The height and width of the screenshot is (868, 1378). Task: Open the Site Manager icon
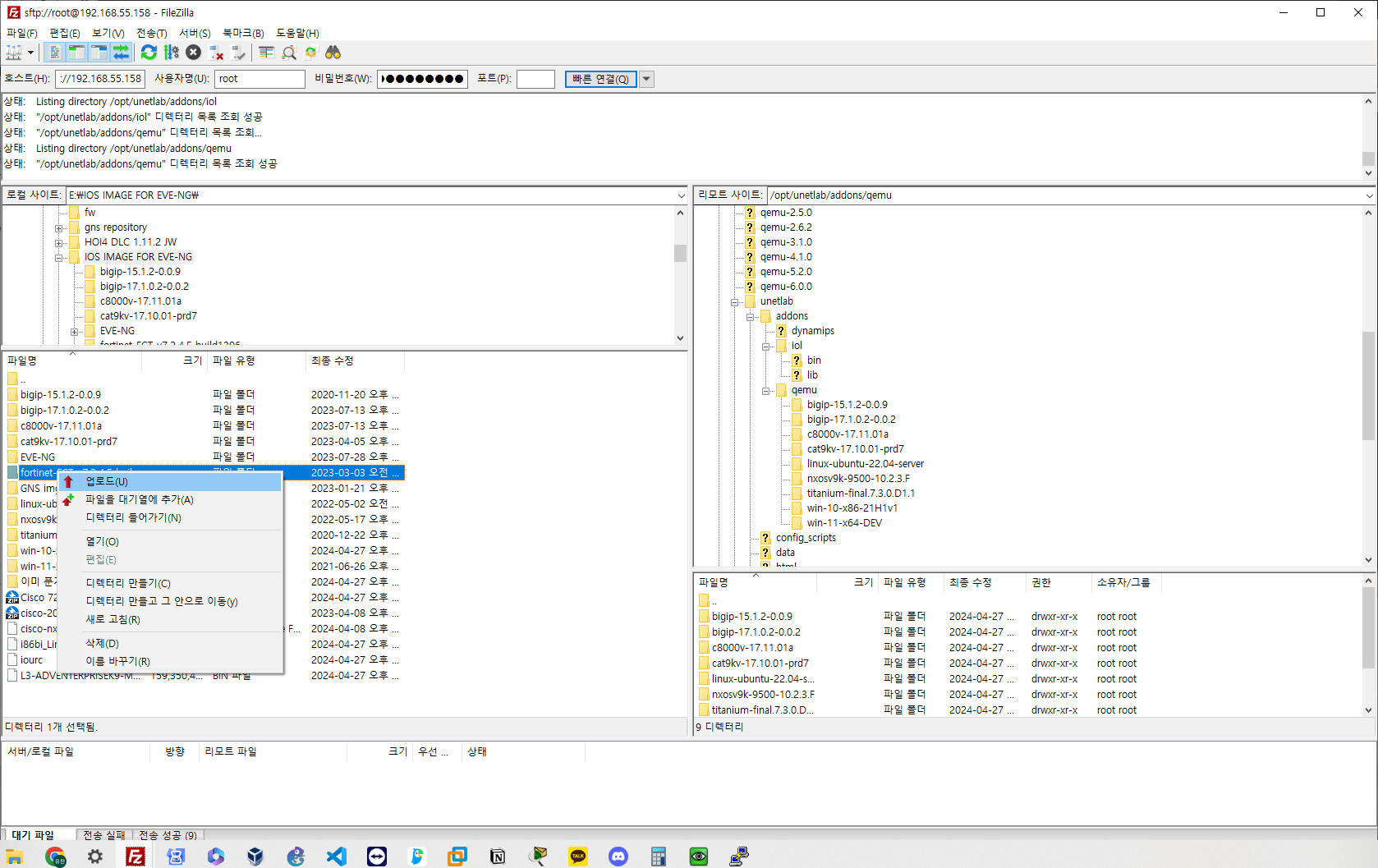14,53
